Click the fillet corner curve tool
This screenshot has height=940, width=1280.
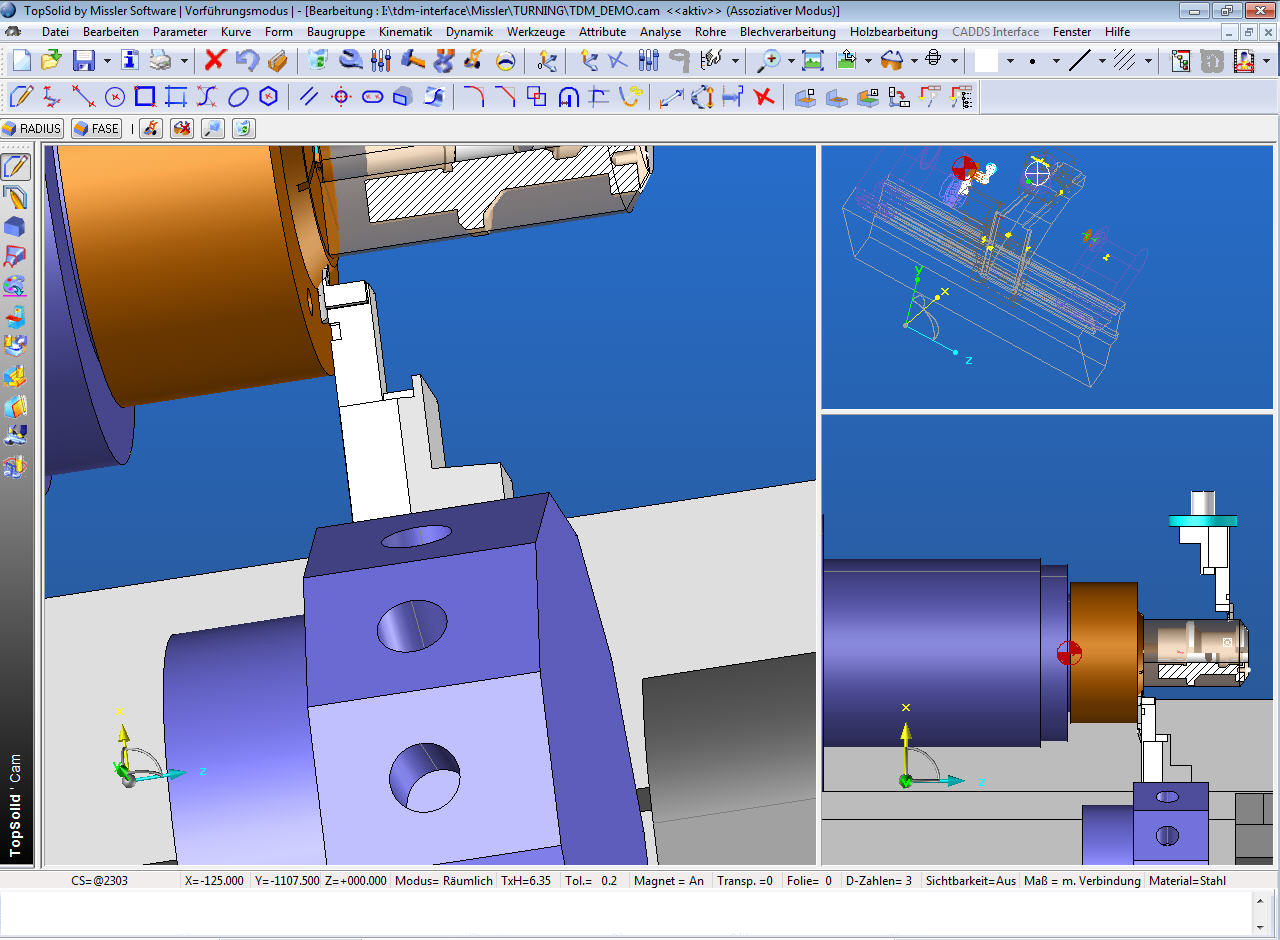[473, 97]
